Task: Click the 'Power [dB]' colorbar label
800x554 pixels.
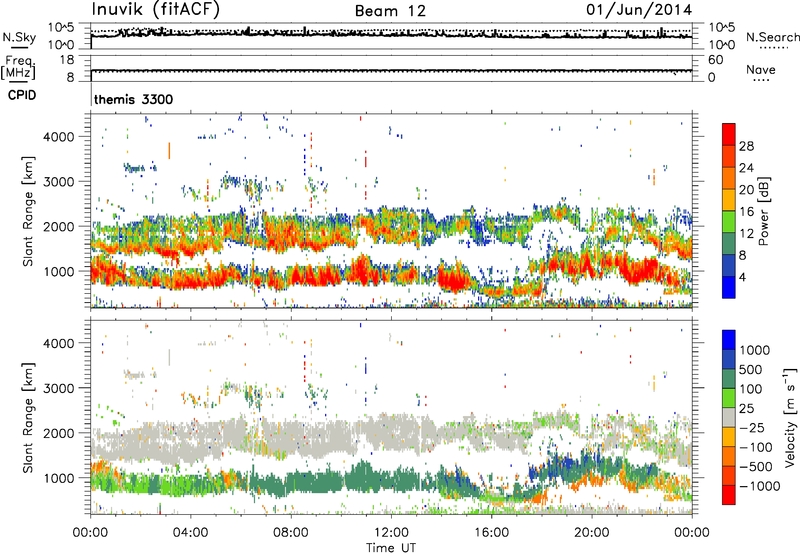Action: pos(764,211)
